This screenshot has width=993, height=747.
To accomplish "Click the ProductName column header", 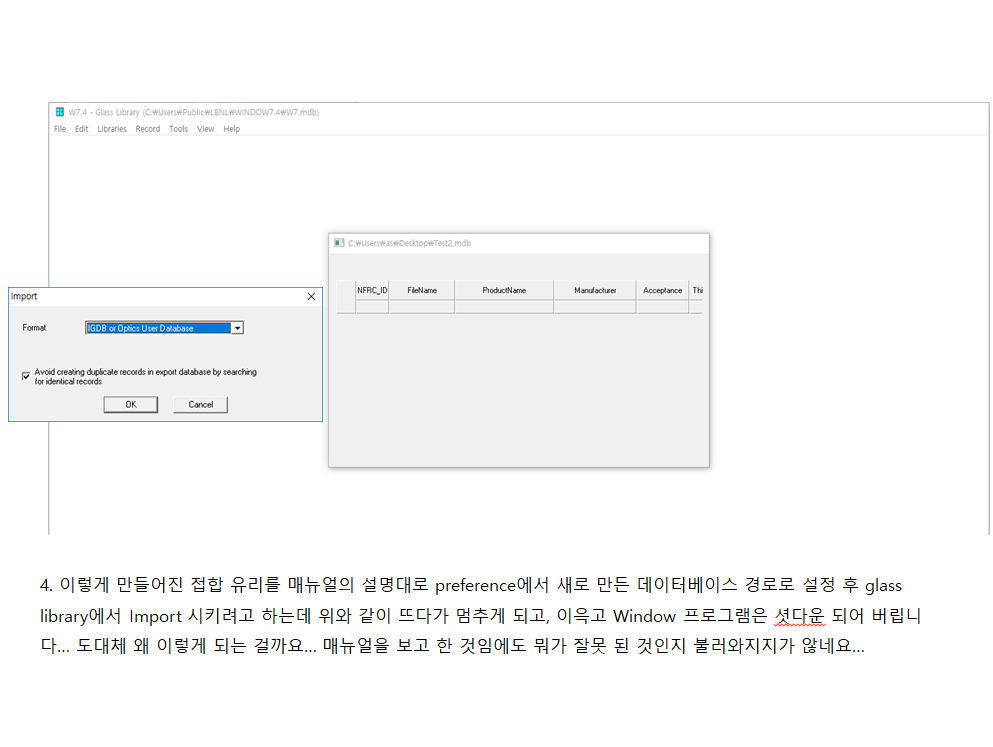I will (x=504, y=290).
